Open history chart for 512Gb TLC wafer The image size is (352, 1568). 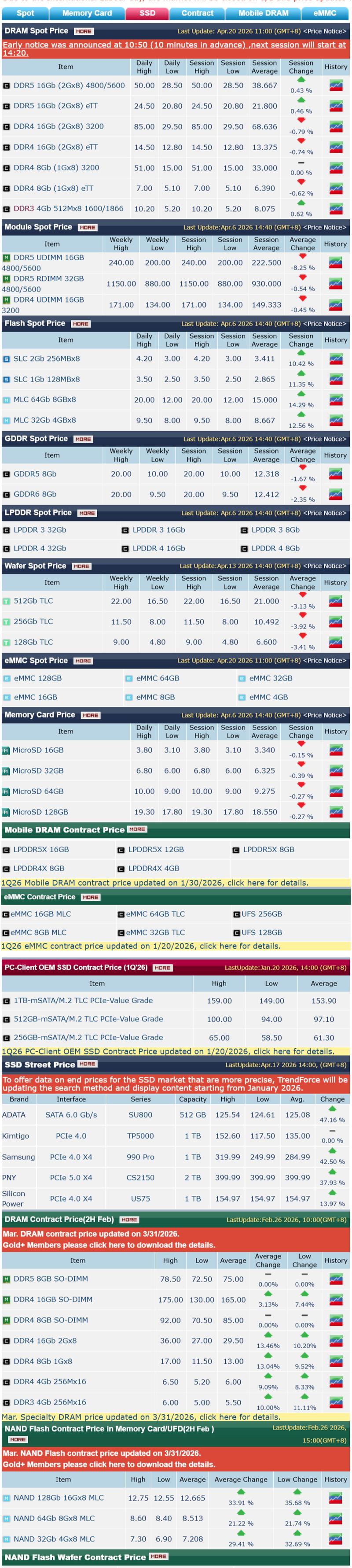tap(335, 601)
